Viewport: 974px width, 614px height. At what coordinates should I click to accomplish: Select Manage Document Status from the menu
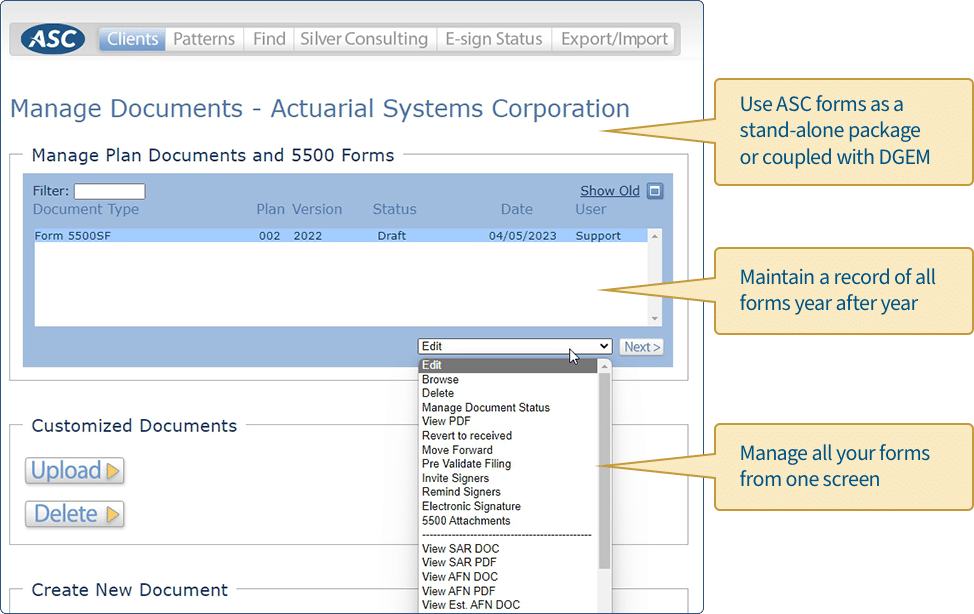(x=484, y=407)
